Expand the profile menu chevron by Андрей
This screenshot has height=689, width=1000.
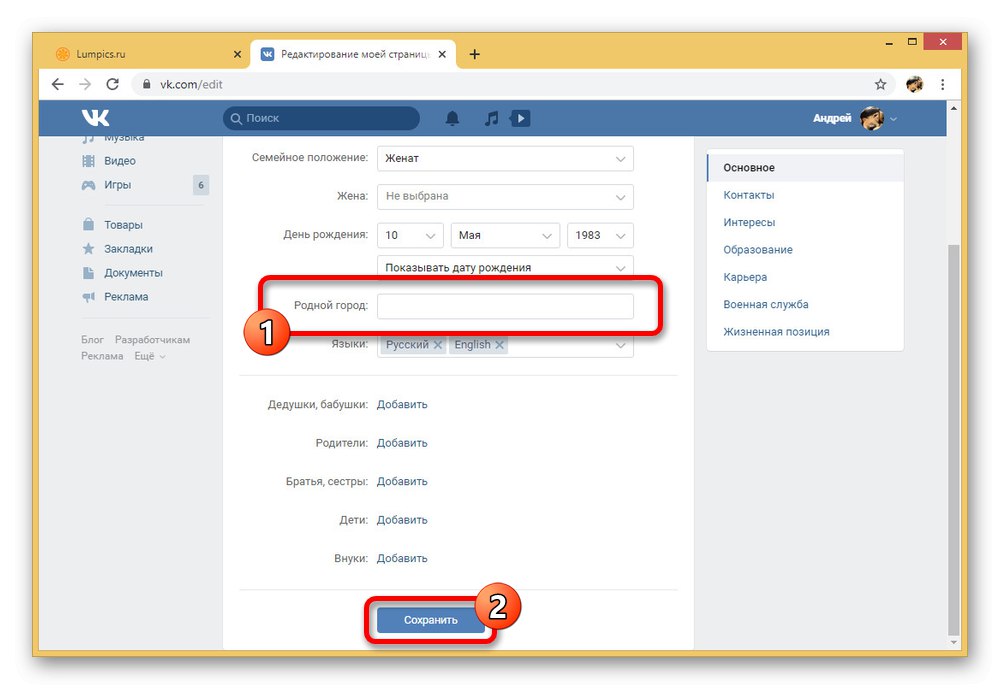893,119
